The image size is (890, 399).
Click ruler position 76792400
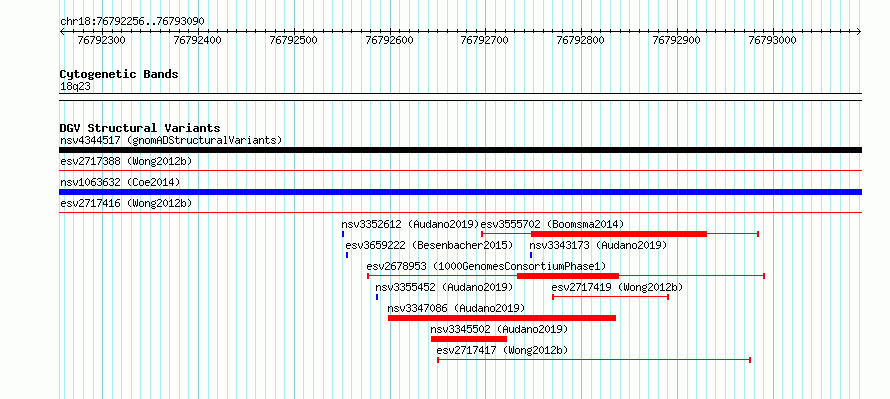click(x=198, y=40)
